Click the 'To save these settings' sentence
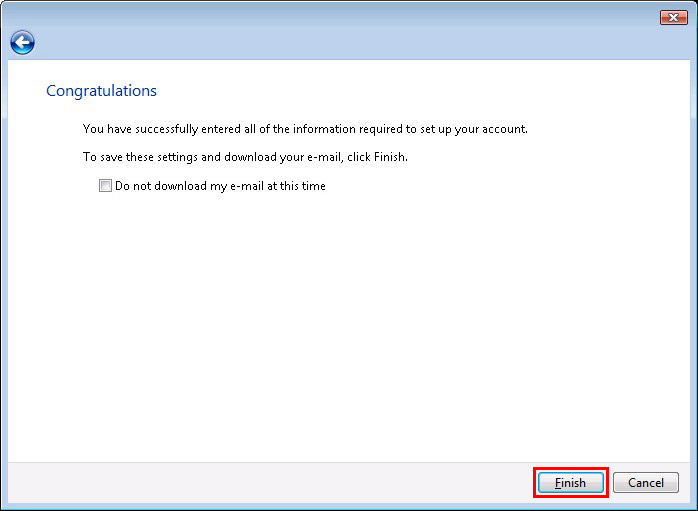This screenshot has height=511, width=698. point(245,157)
